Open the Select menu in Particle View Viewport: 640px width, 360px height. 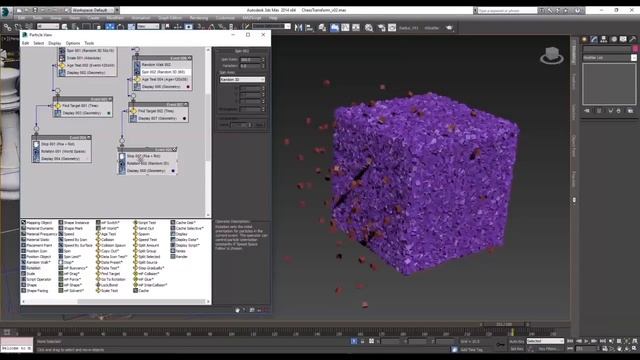[38, 43]
